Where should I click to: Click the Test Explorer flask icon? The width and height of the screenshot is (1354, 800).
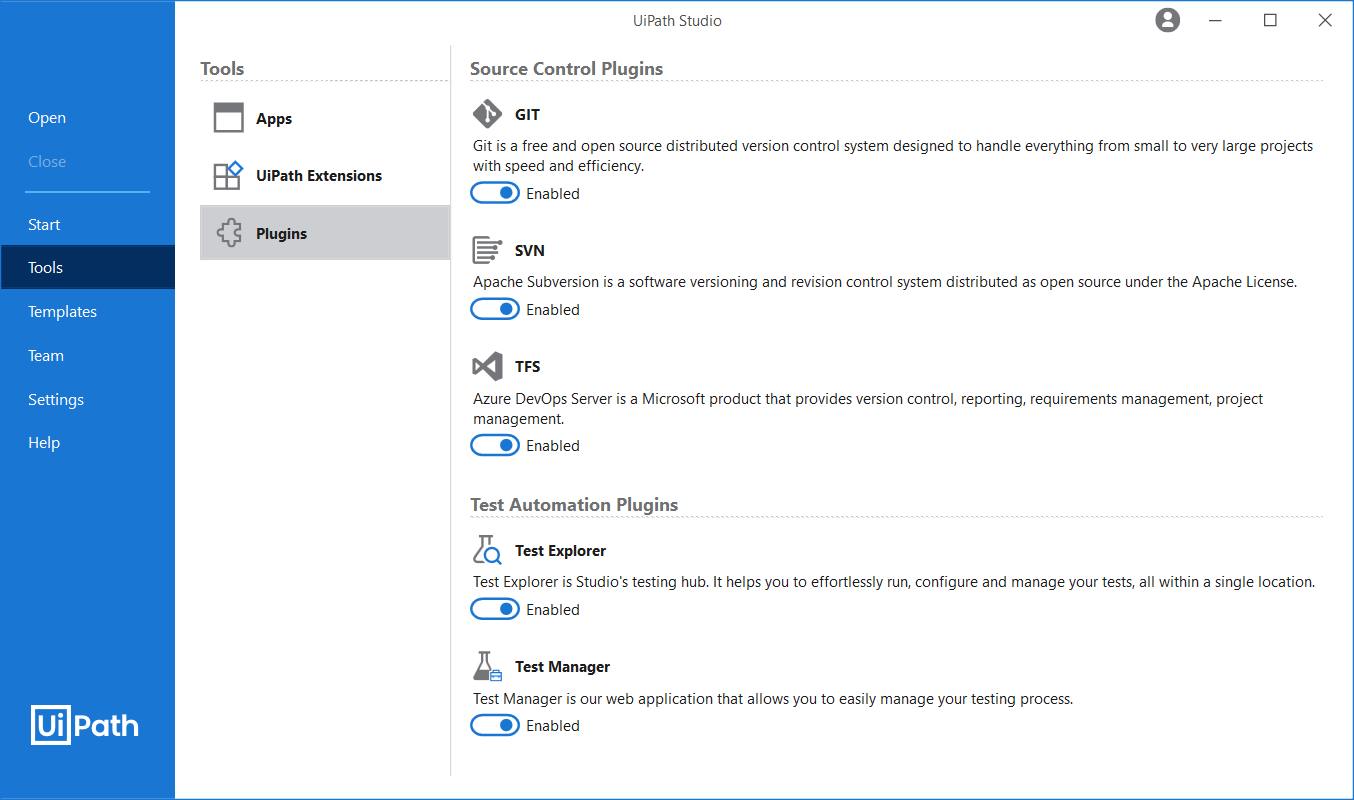click(487, 550)
